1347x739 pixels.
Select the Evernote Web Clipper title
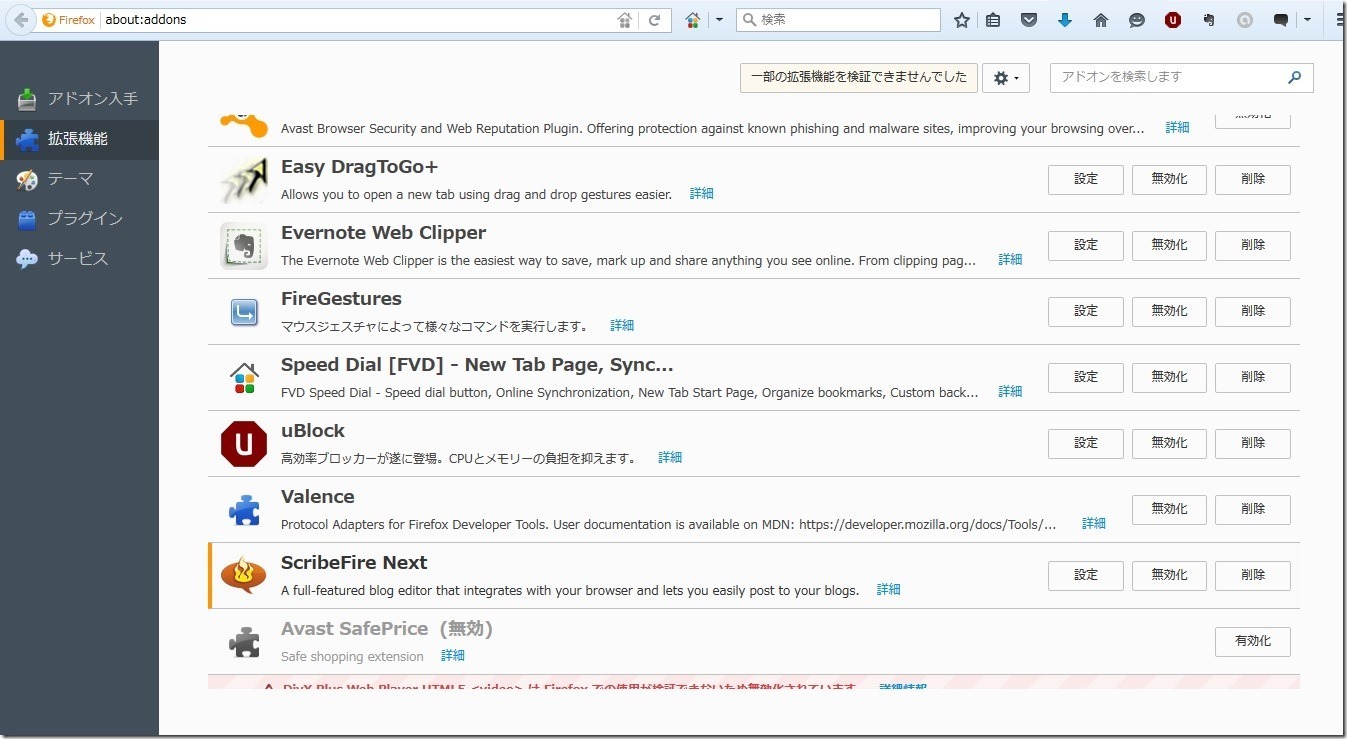coord(383,233)
